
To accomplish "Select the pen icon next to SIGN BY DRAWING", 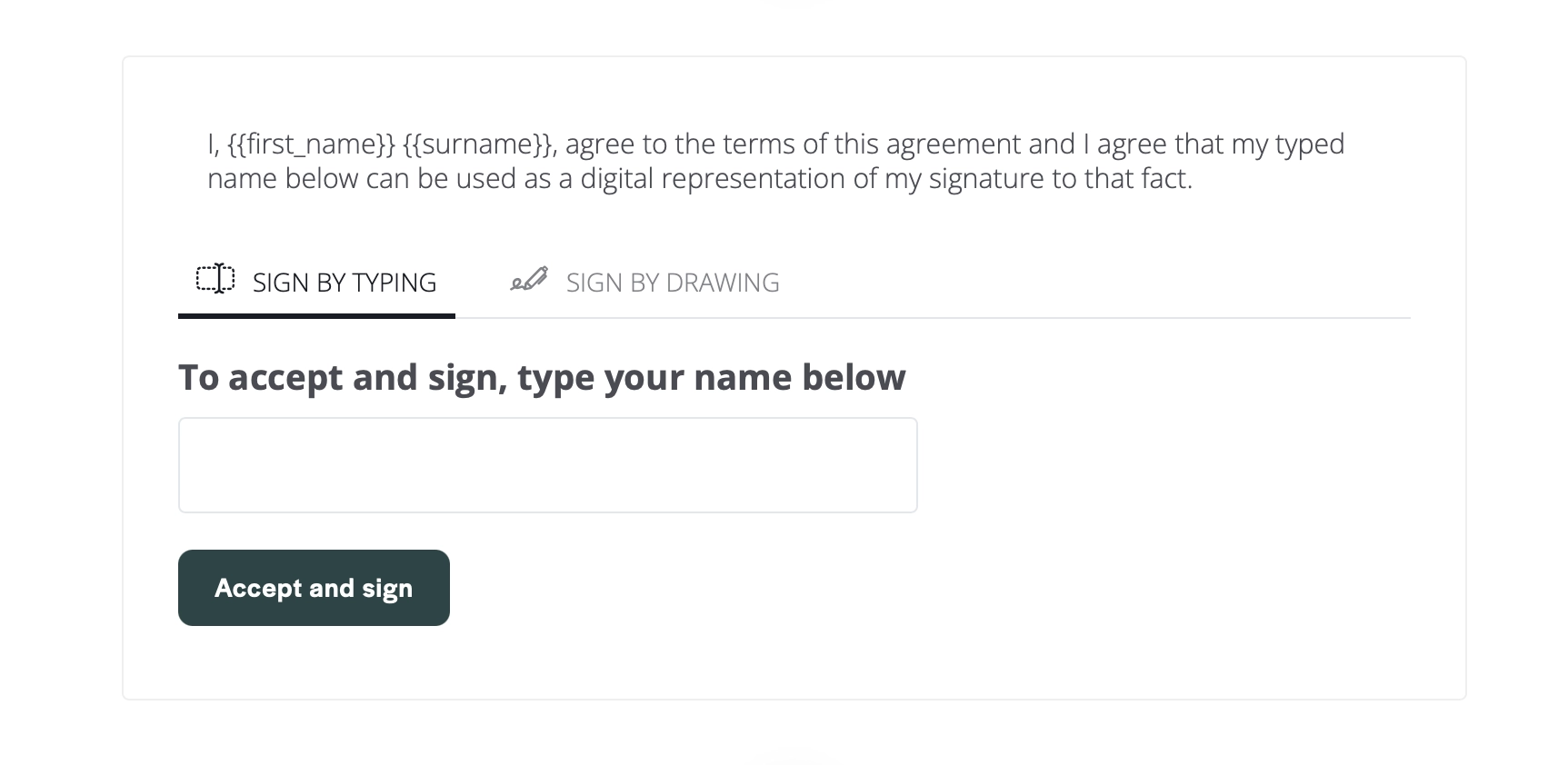I will point(529,279).
